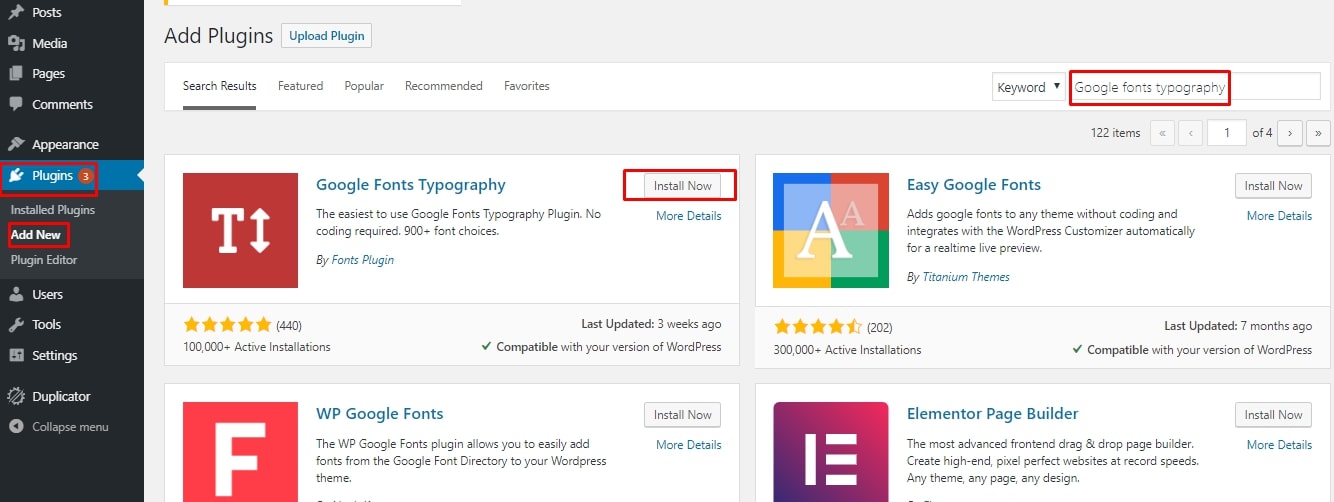Click the Upload Plugin button

tap(326, 36)
